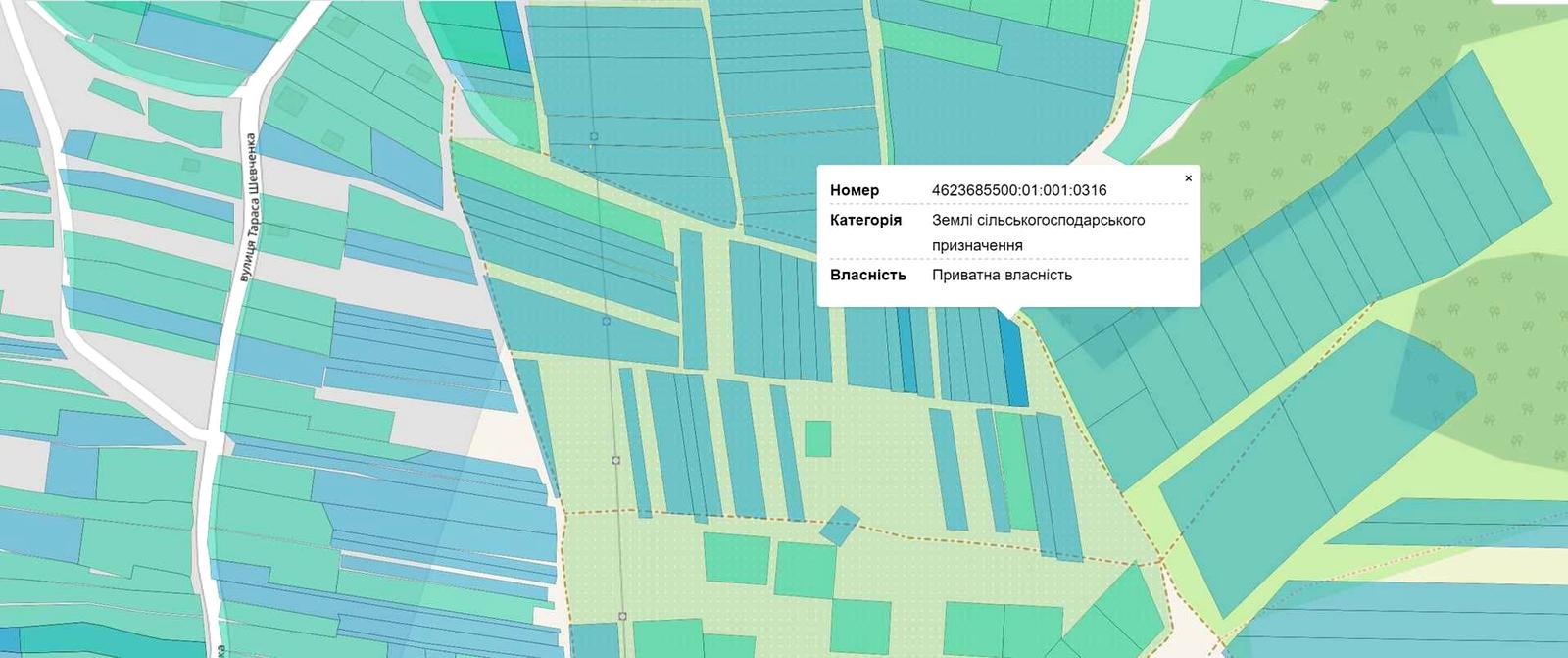Click 'Землі сільськогосподарського призначення' category value
This screenshot has height=658, width=1568.
(x=1038, y=232)
